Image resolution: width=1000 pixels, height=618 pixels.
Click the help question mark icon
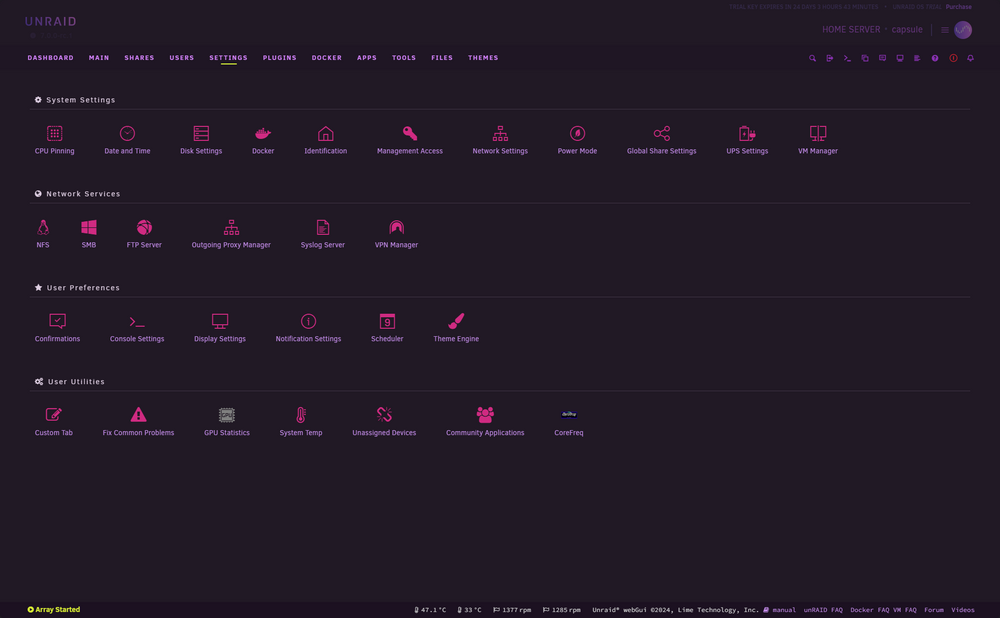(x=935, y=58)
